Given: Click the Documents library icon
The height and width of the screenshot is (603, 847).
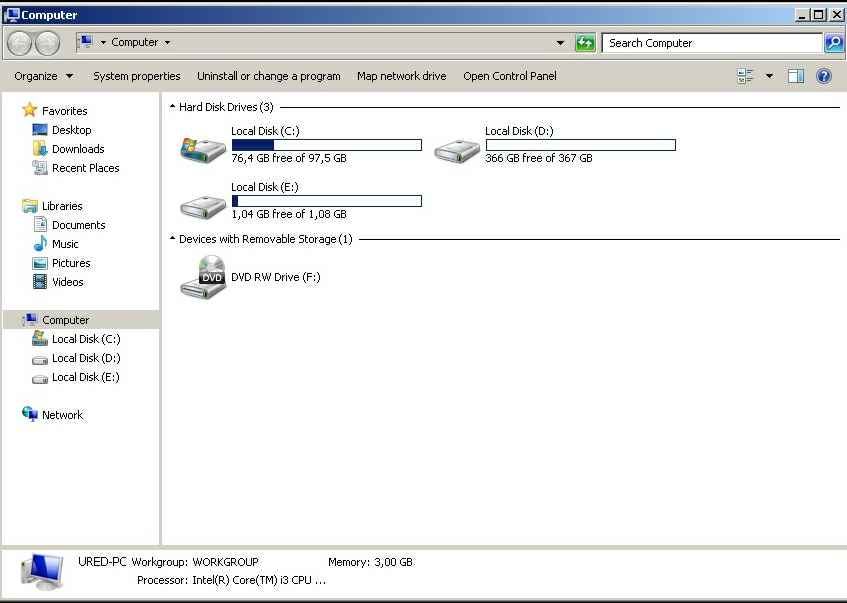Looking at the screenshot, I should 40,225.
